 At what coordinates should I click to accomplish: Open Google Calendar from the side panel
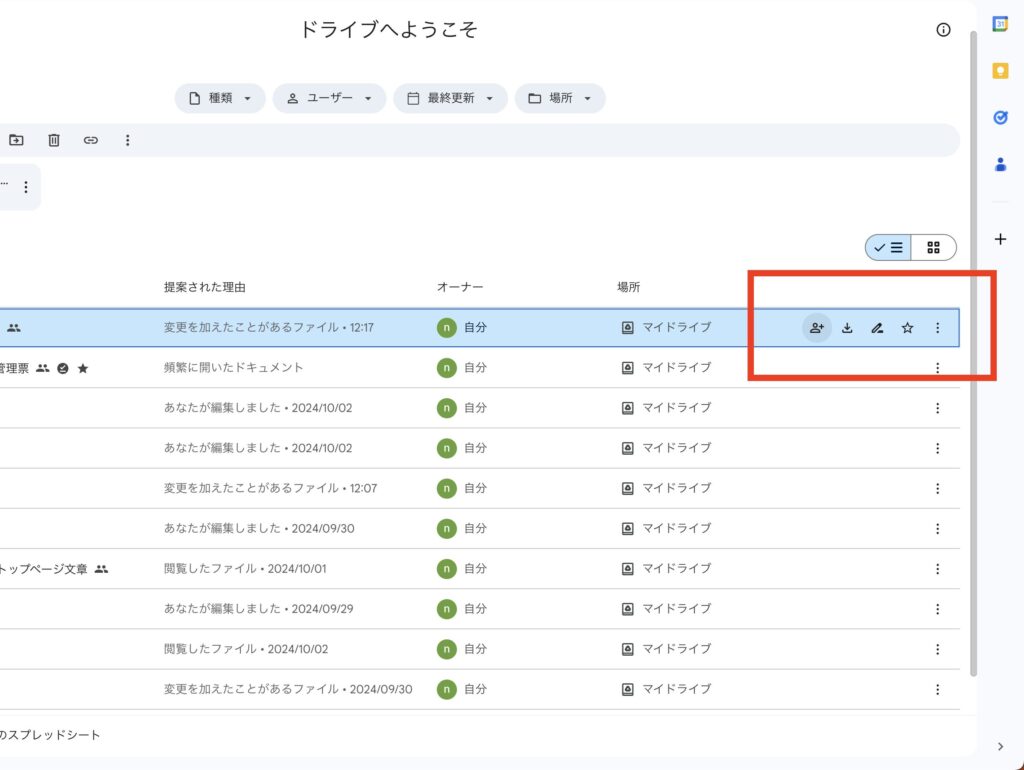tap(999, 22)
